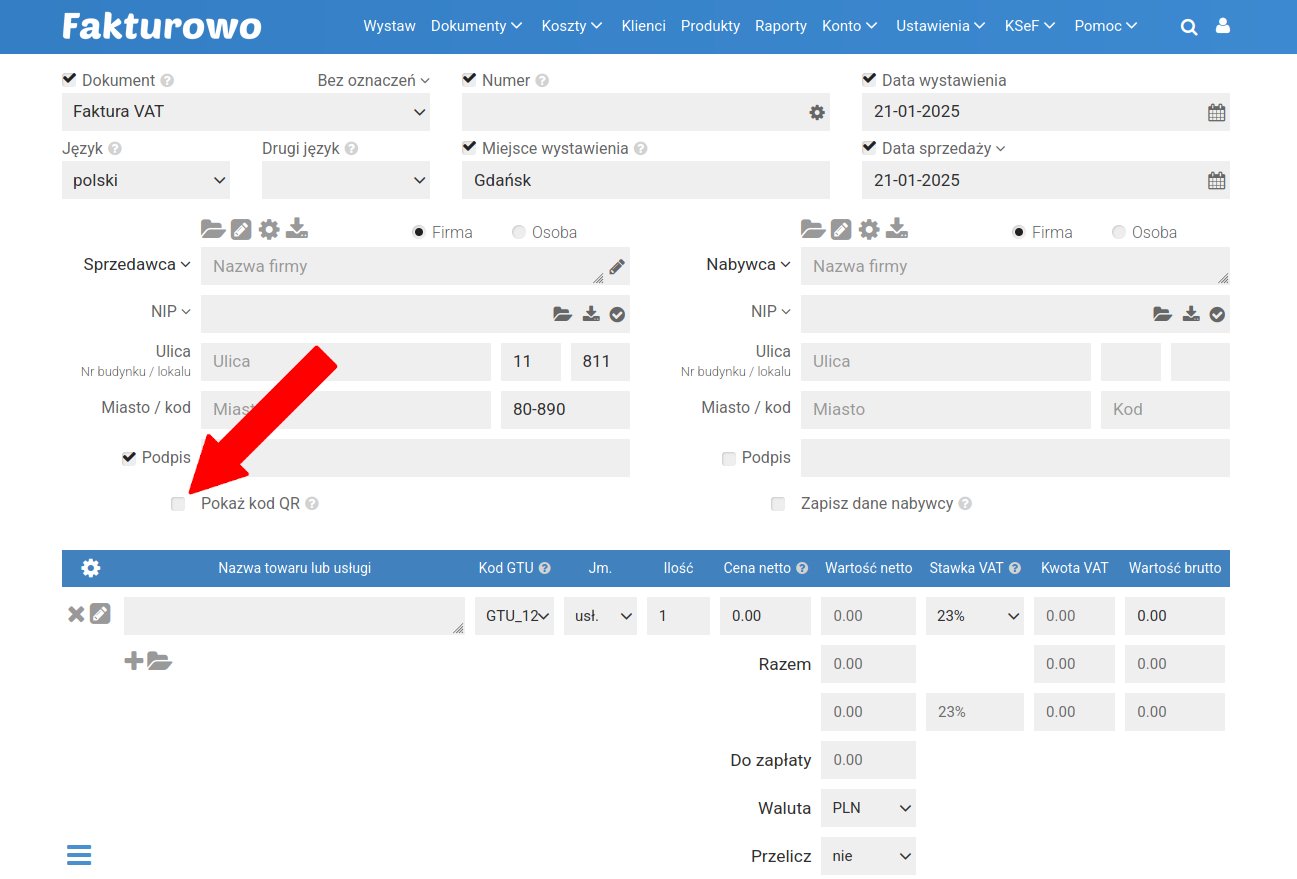Open the Waluta PLN currency dropdown
The image size is (1297, 879).
[868, 808]
